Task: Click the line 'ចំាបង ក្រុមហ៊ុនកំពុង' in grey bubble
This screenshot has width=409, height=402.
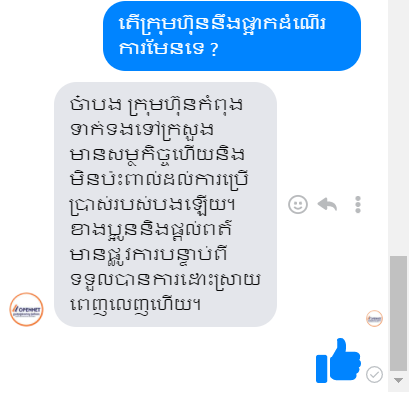Action: pos(156,104)
